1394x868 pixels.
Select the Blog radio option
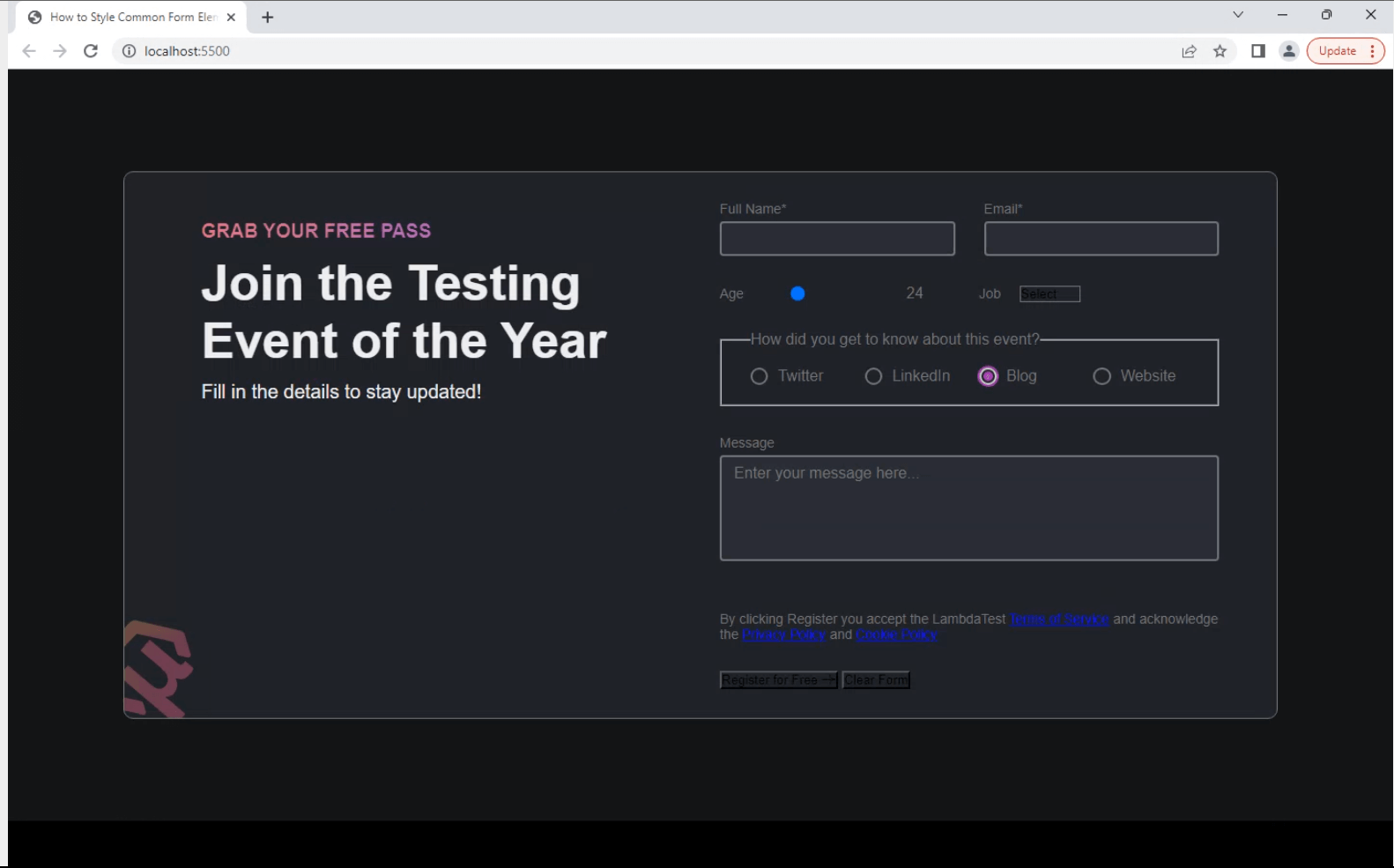[988, 376]
